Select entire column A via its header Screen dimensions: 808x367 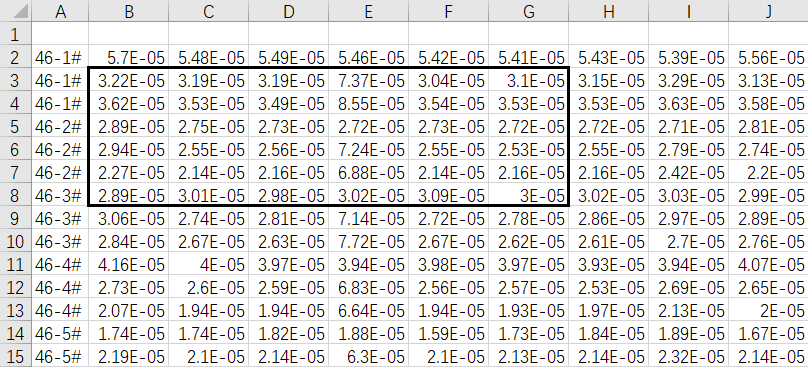pos(60,11)
